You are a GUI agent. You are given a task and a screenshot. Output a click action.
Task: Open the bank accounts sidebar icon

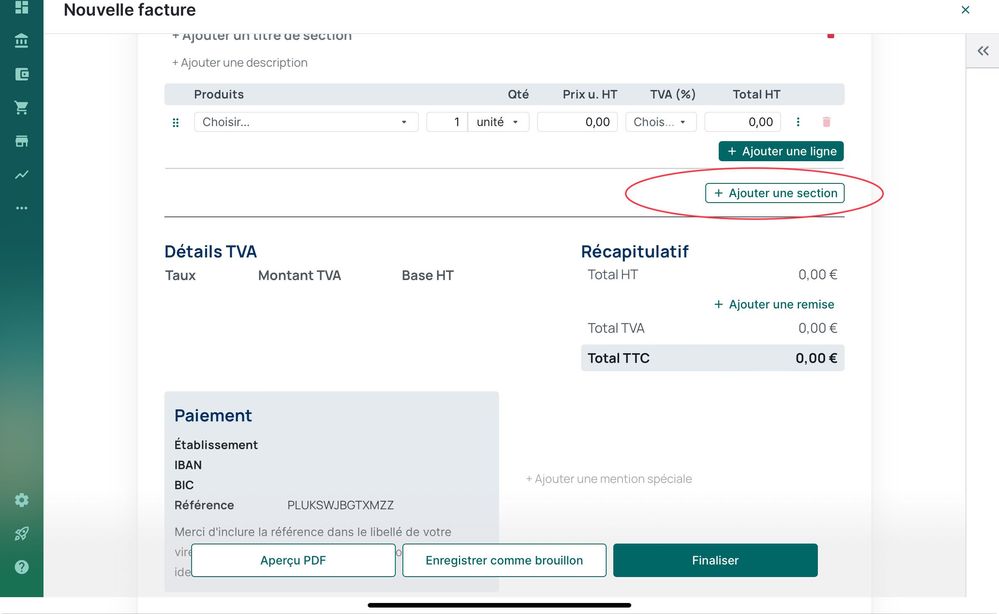tap(21, 41)
